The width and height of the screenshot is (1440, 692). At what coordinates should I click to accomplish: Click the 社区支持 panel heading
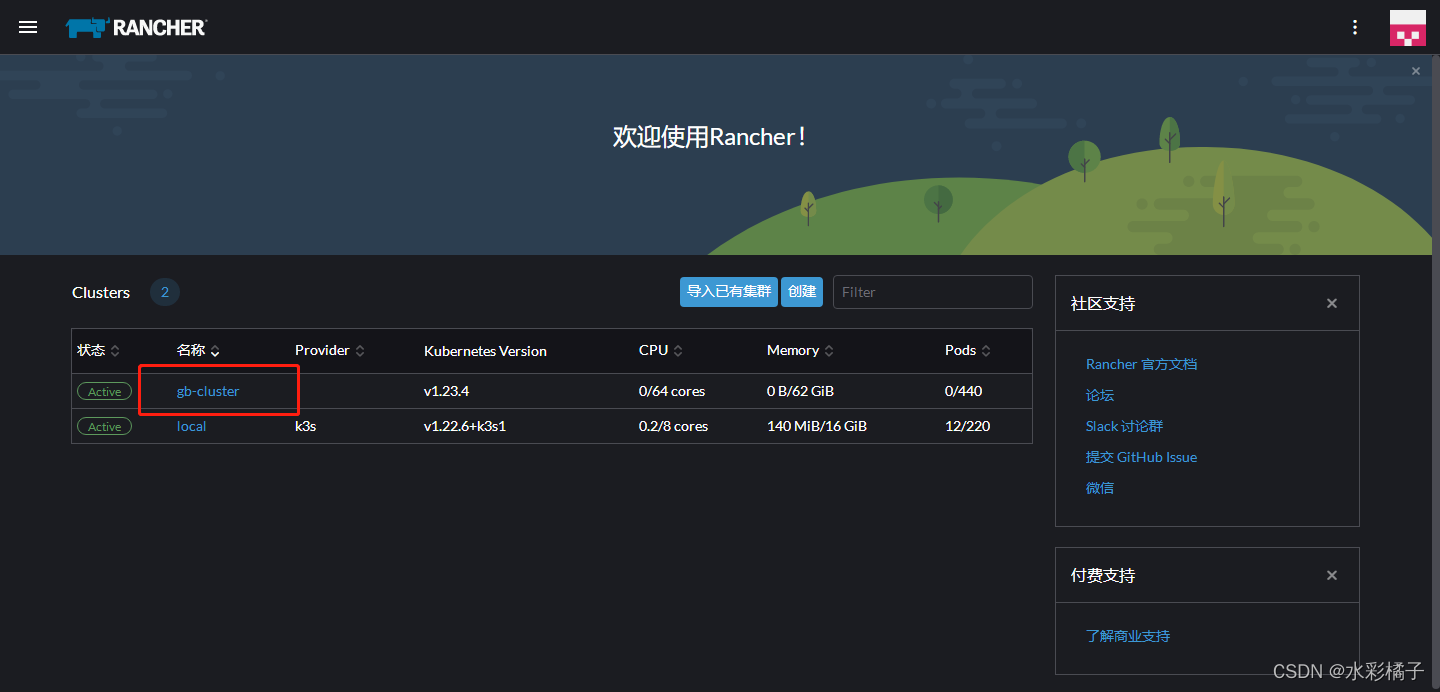[1103, 303]
